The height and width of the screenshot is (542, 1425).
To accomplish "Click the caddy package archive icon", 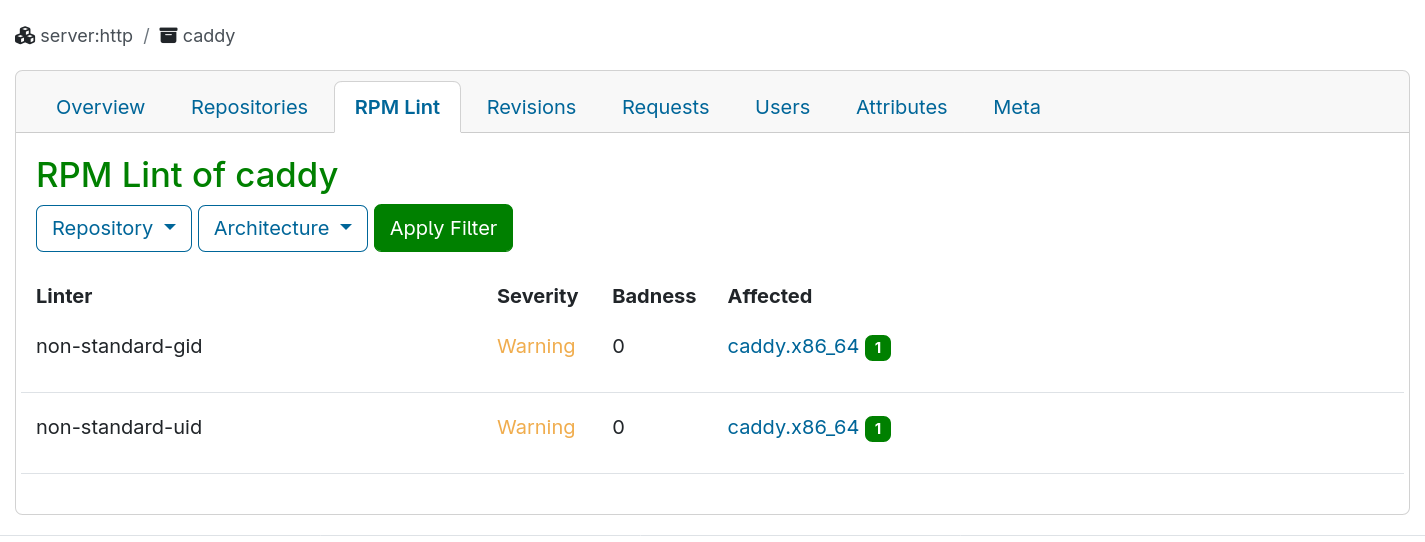I will (169, 36).
